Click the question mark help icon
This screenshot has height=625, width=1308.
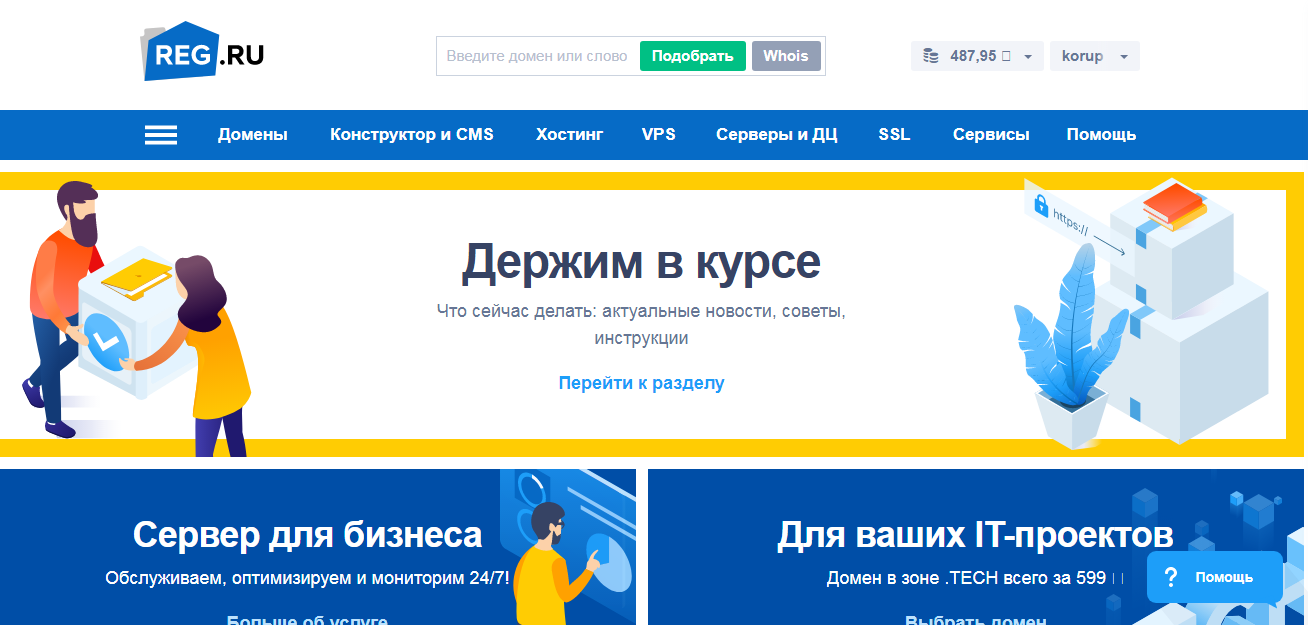tap(1172, 577)
